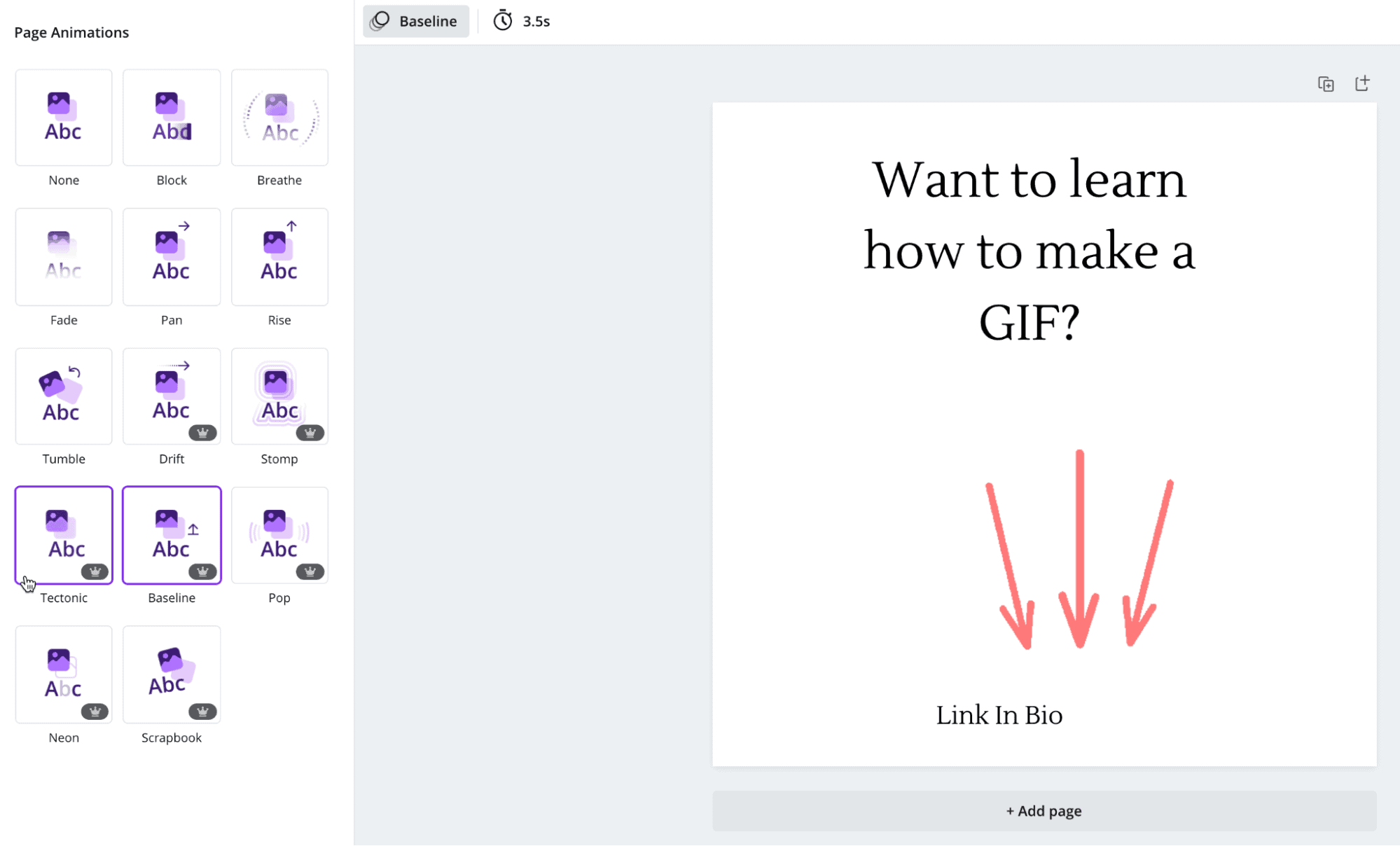Click the Scrapbook label text
Viewport: 1400px width, 846px height.
tap(172, 737)
